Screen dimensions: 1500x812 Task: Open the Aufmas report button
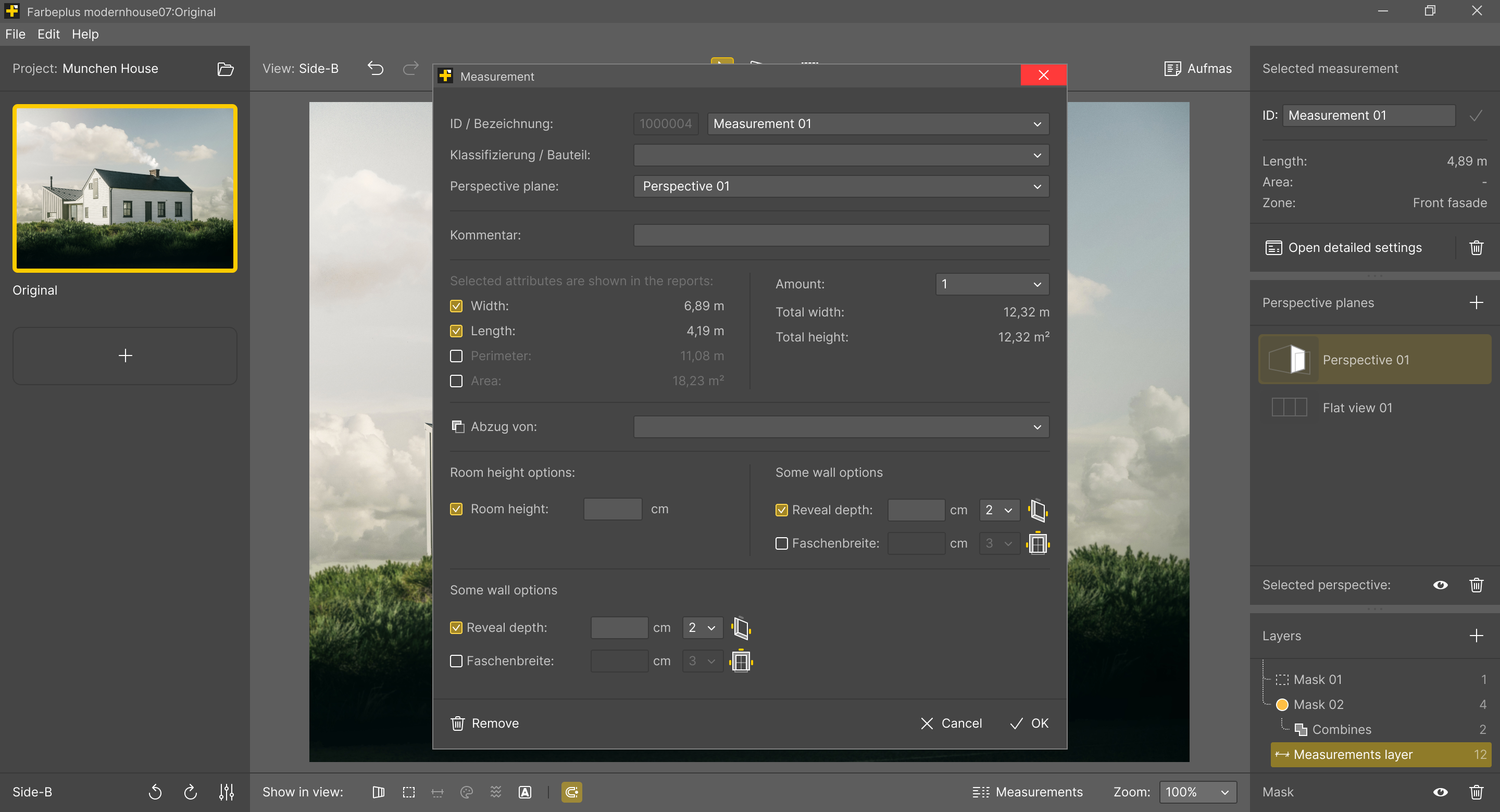click(x=1198, y=69)
